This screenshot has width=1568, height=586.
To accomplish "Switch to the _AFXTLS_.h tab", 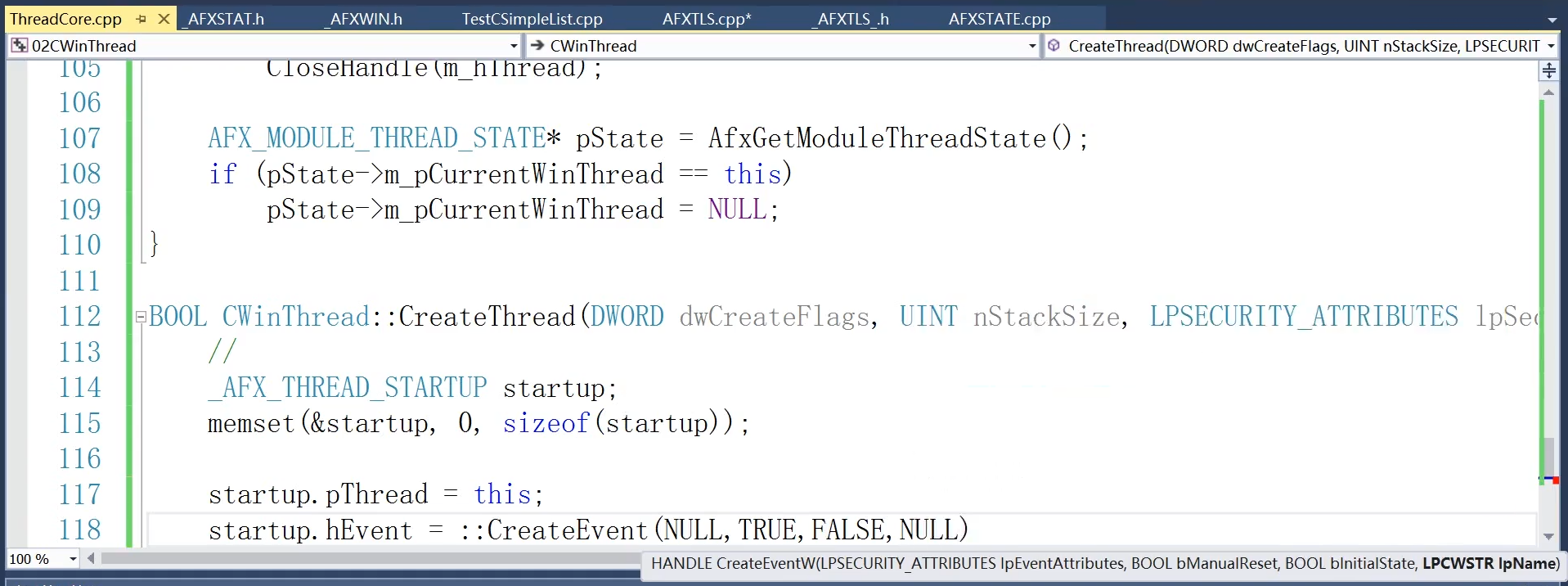I will pos(850,19).
